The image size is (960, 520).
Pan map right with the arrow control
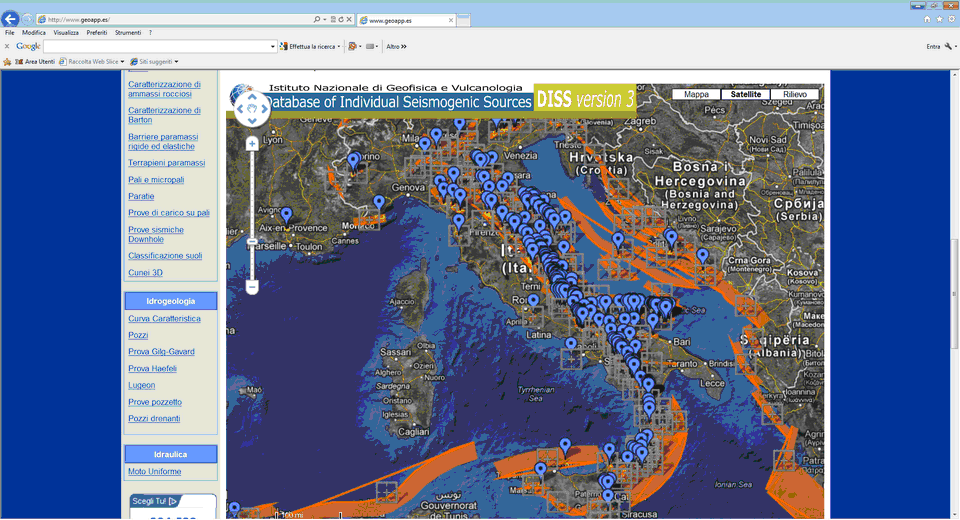pyautogui.click(x=264, y=109)
